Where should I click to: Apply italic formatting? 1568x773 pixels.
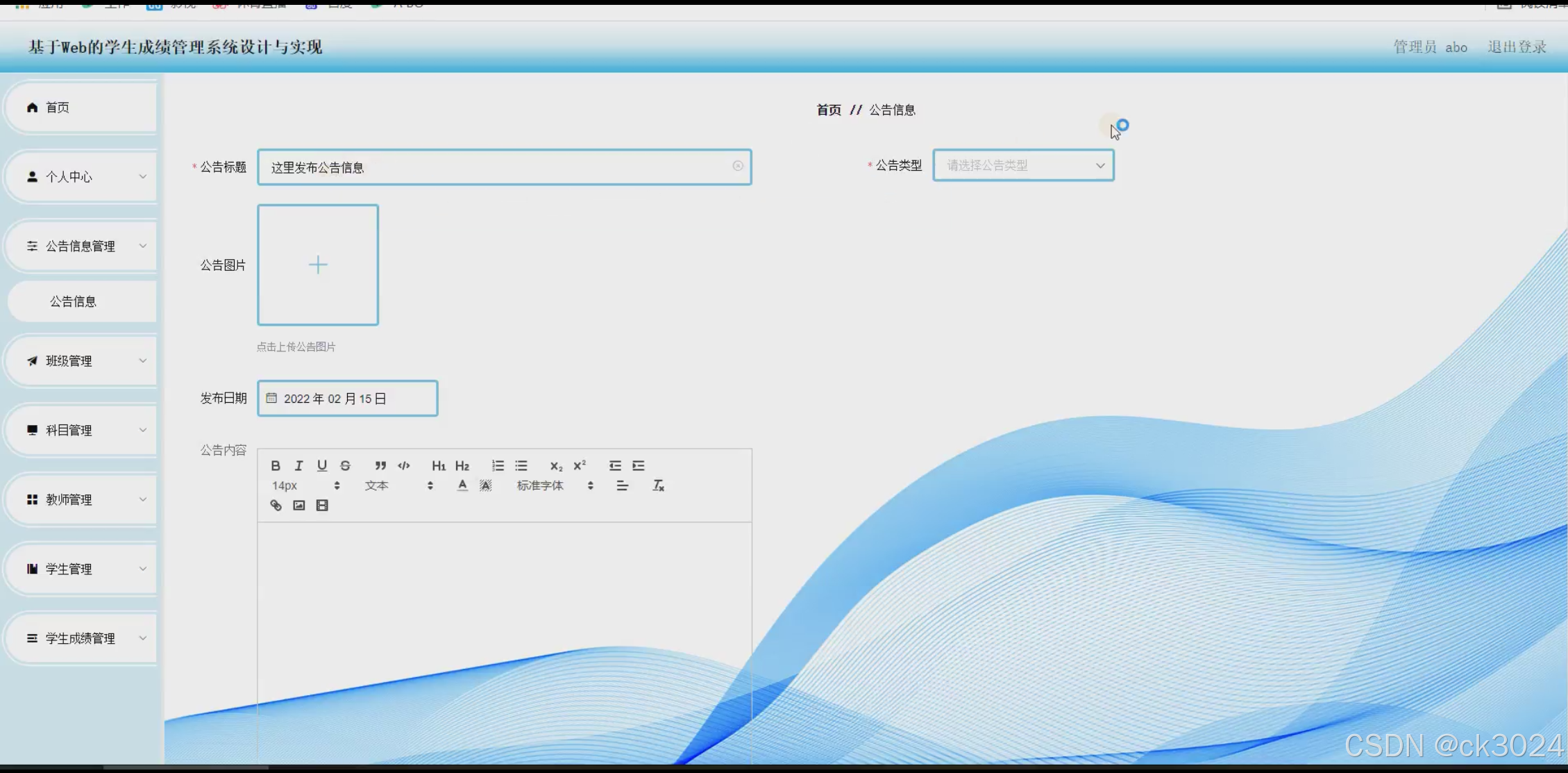[298, 465]
